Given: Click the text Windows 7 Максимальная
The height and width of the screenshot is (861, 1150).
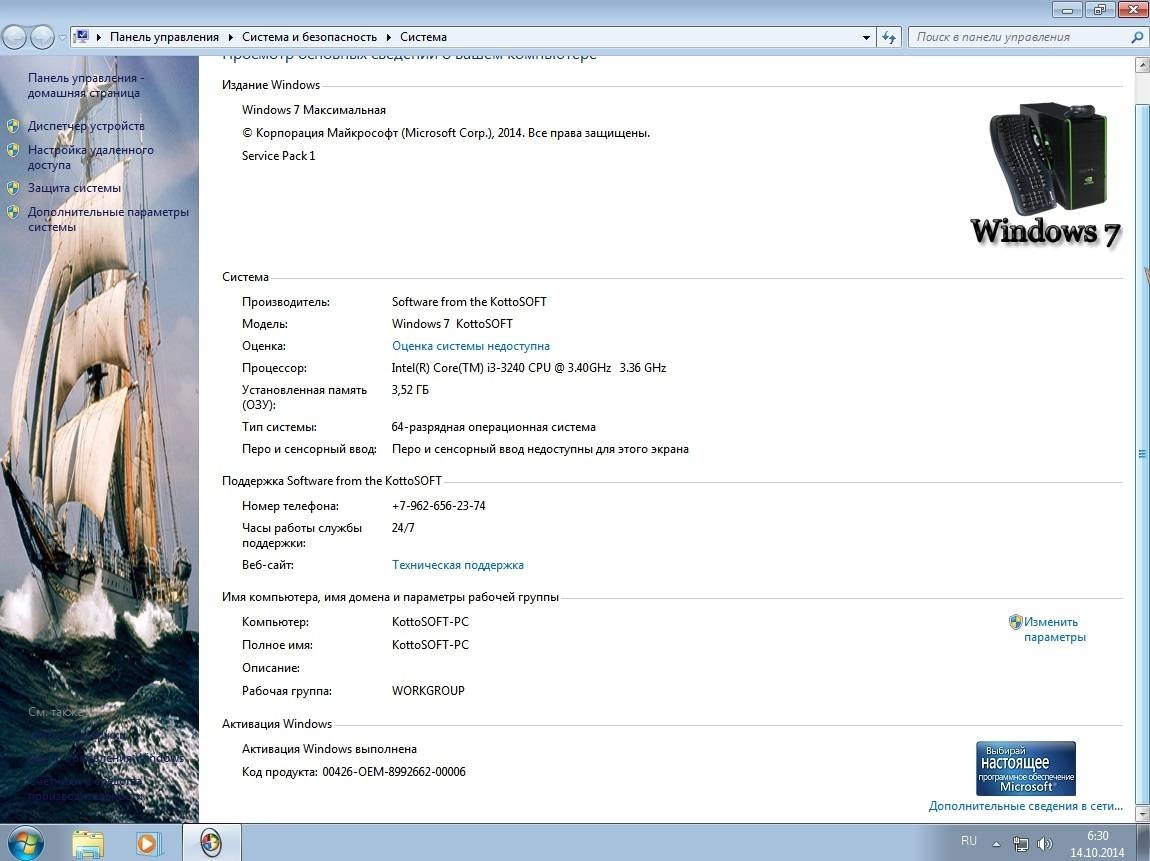Looking at the screenshot, I should 314,109.
